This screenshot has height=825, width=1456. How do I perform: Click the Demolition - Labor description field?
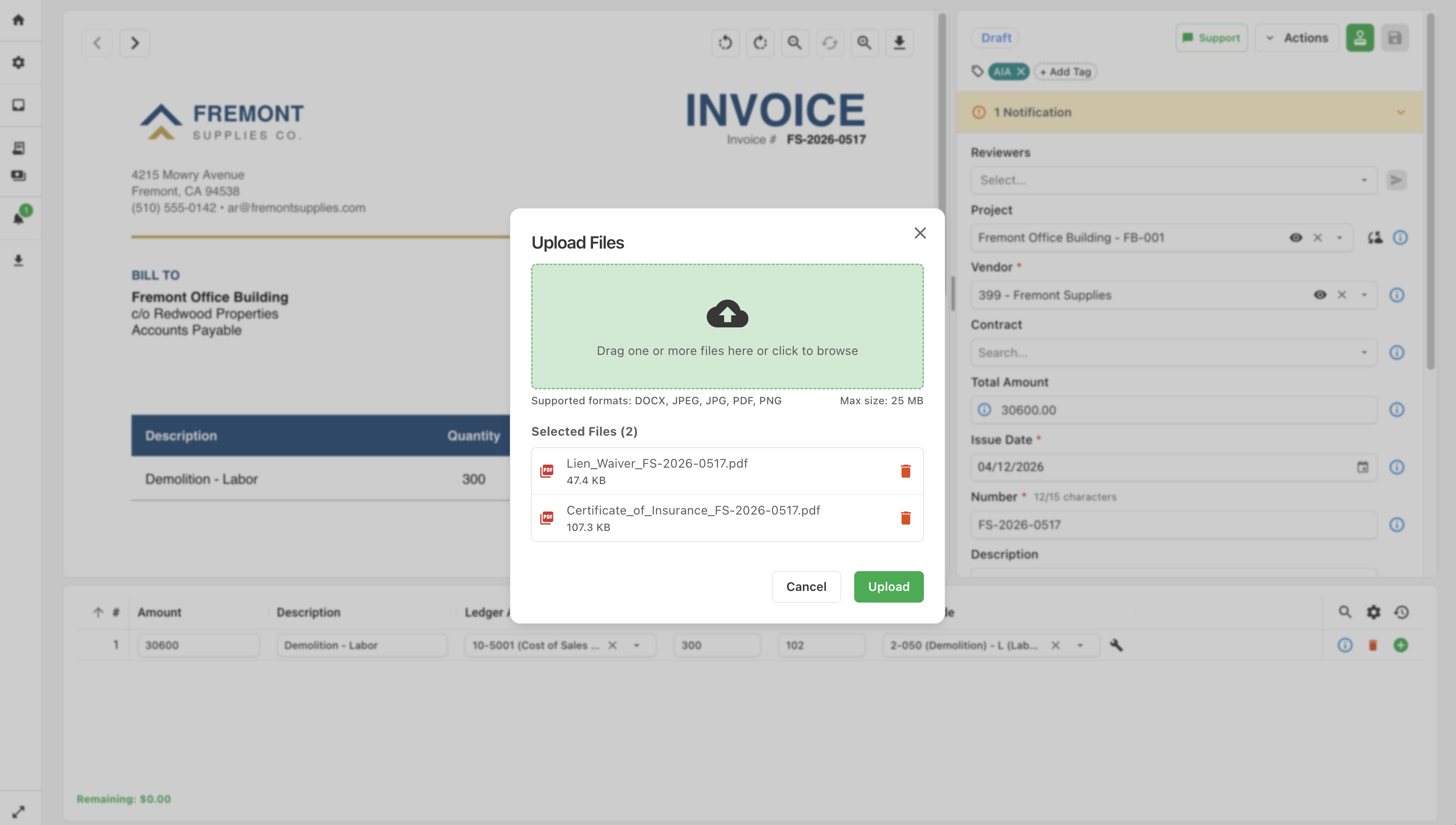point(362,645)
